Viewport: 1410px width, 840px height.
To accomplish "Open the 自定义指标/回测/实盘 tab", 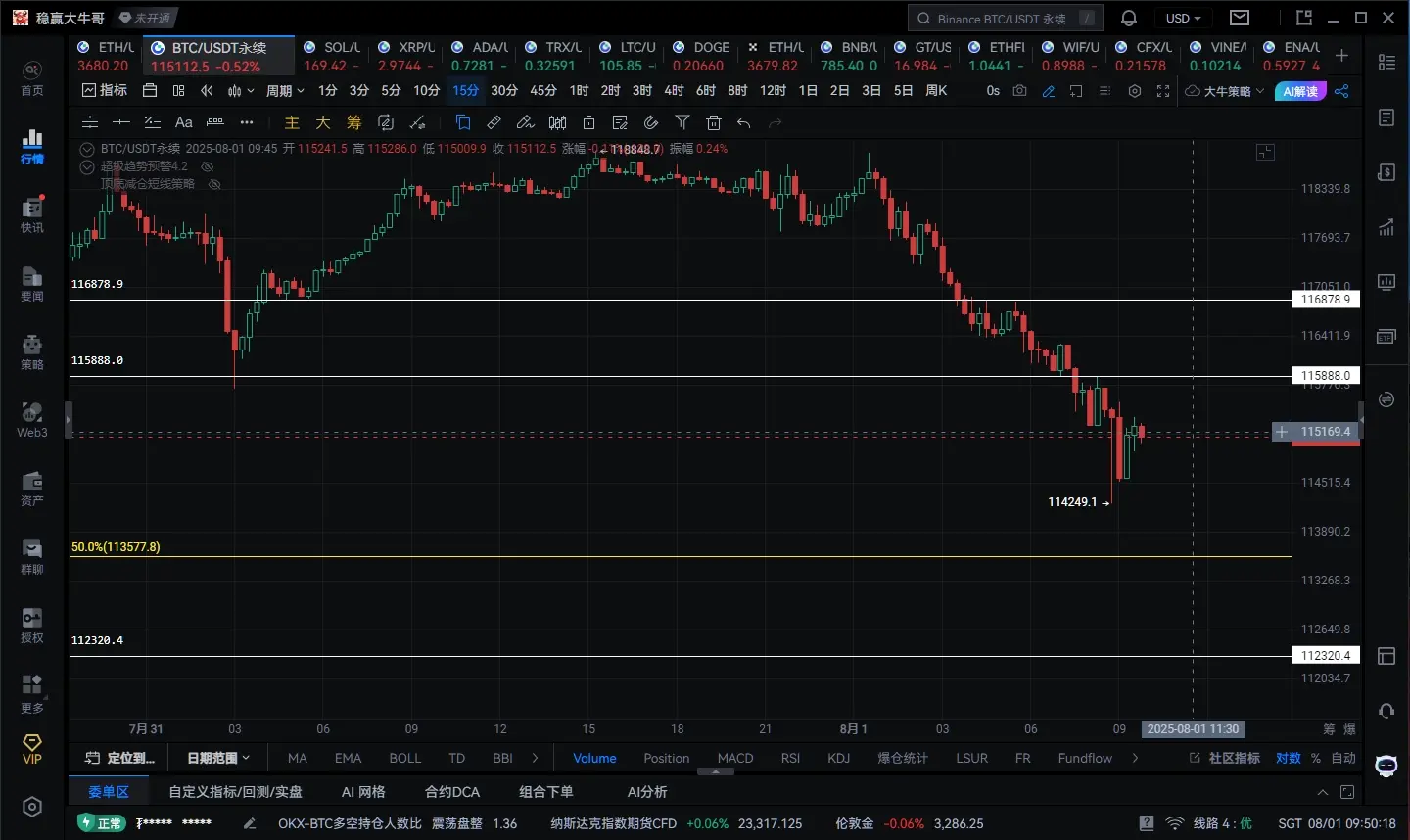I will [235, 792].
